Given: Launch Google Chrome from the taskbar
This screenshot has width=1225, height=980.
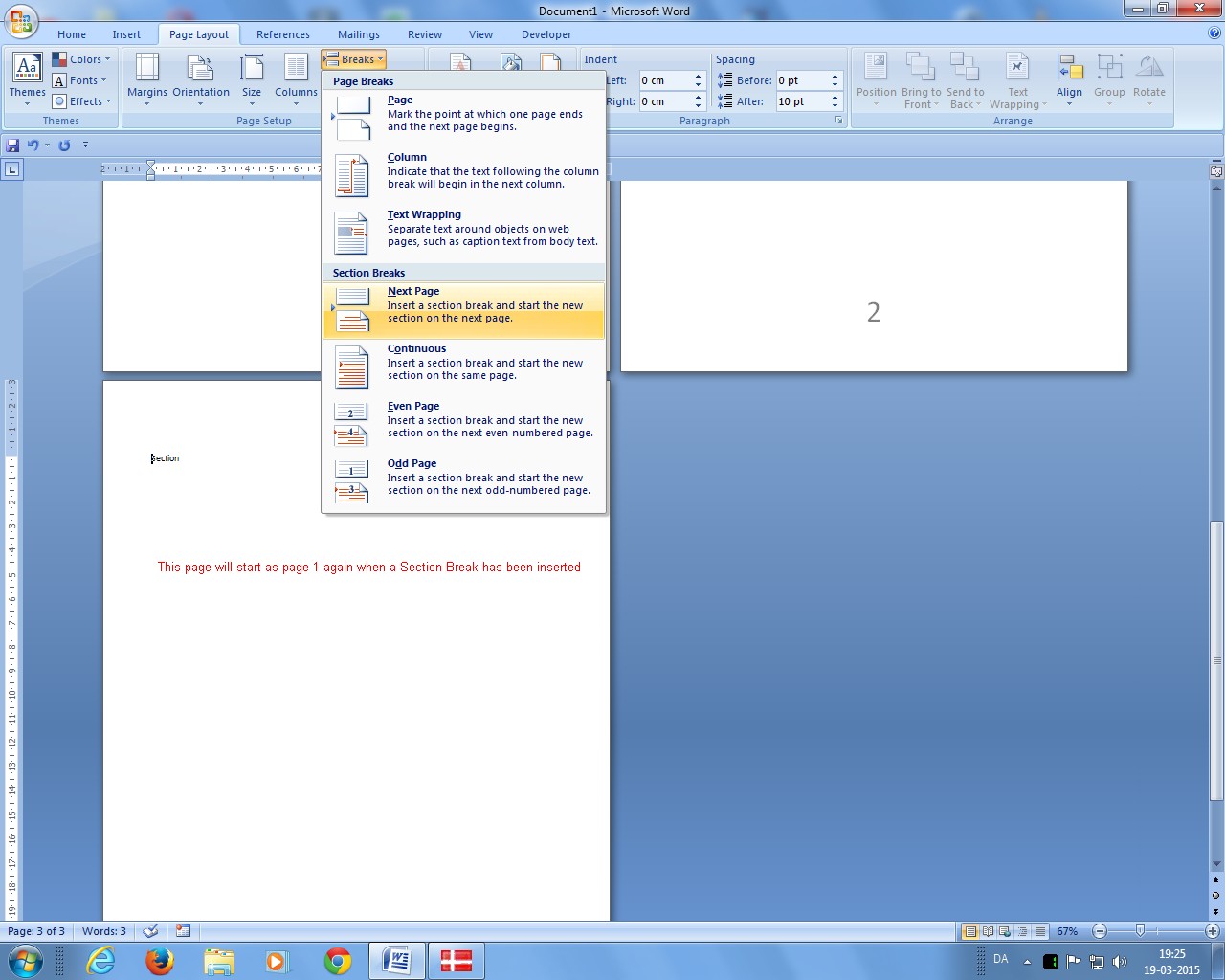Looking at the screenshot, I should click(x=338, y=961).
